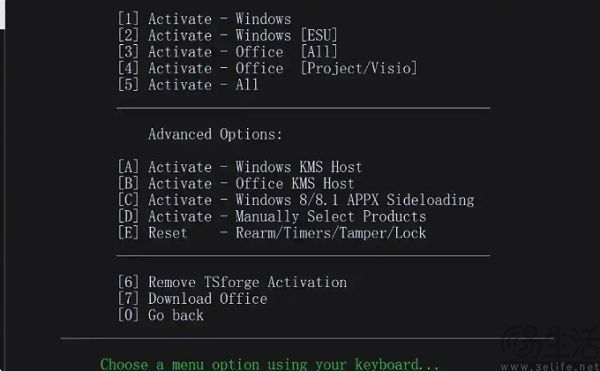Choose Activate Windows KMS Host entry

pos(240,167)
